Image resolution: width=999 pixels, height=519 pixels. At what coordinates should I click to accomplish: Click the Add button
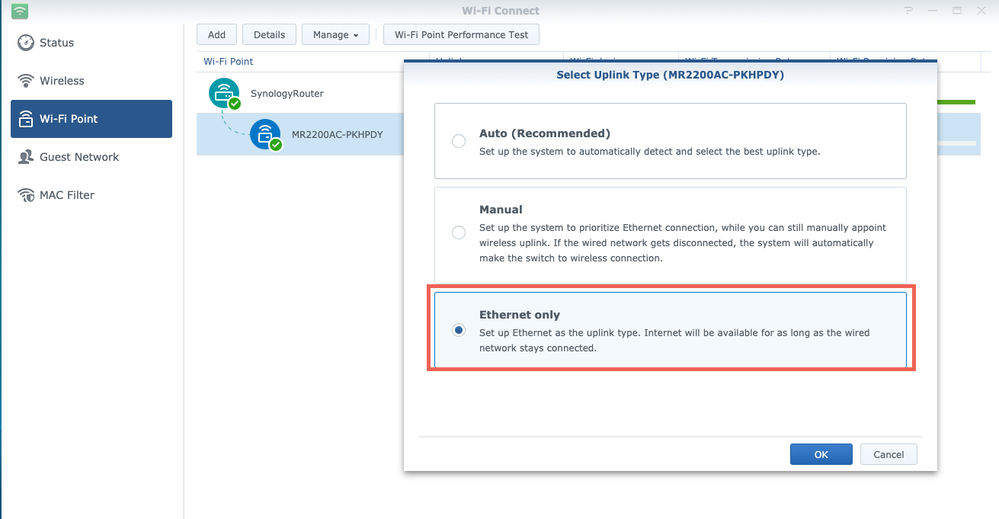coord(217,34)
